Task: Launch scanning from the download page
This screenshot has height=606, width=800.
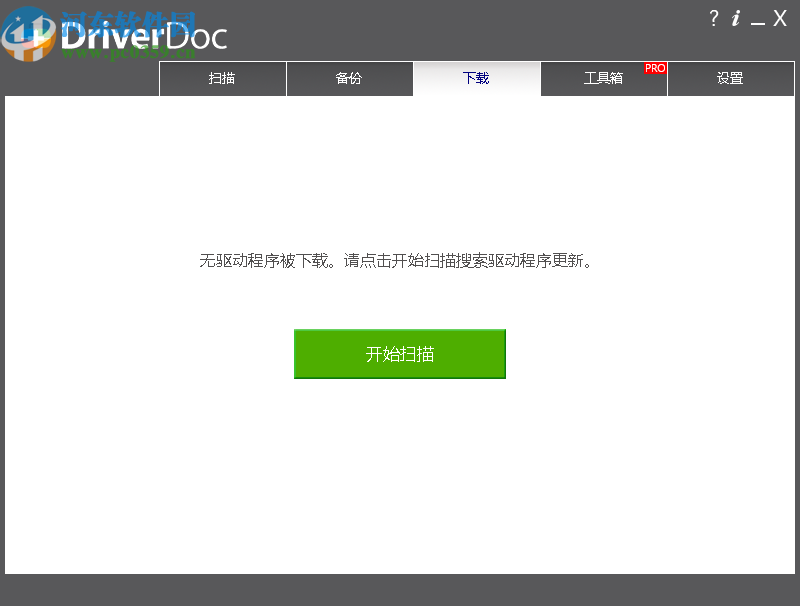Action: pos(400,353)
